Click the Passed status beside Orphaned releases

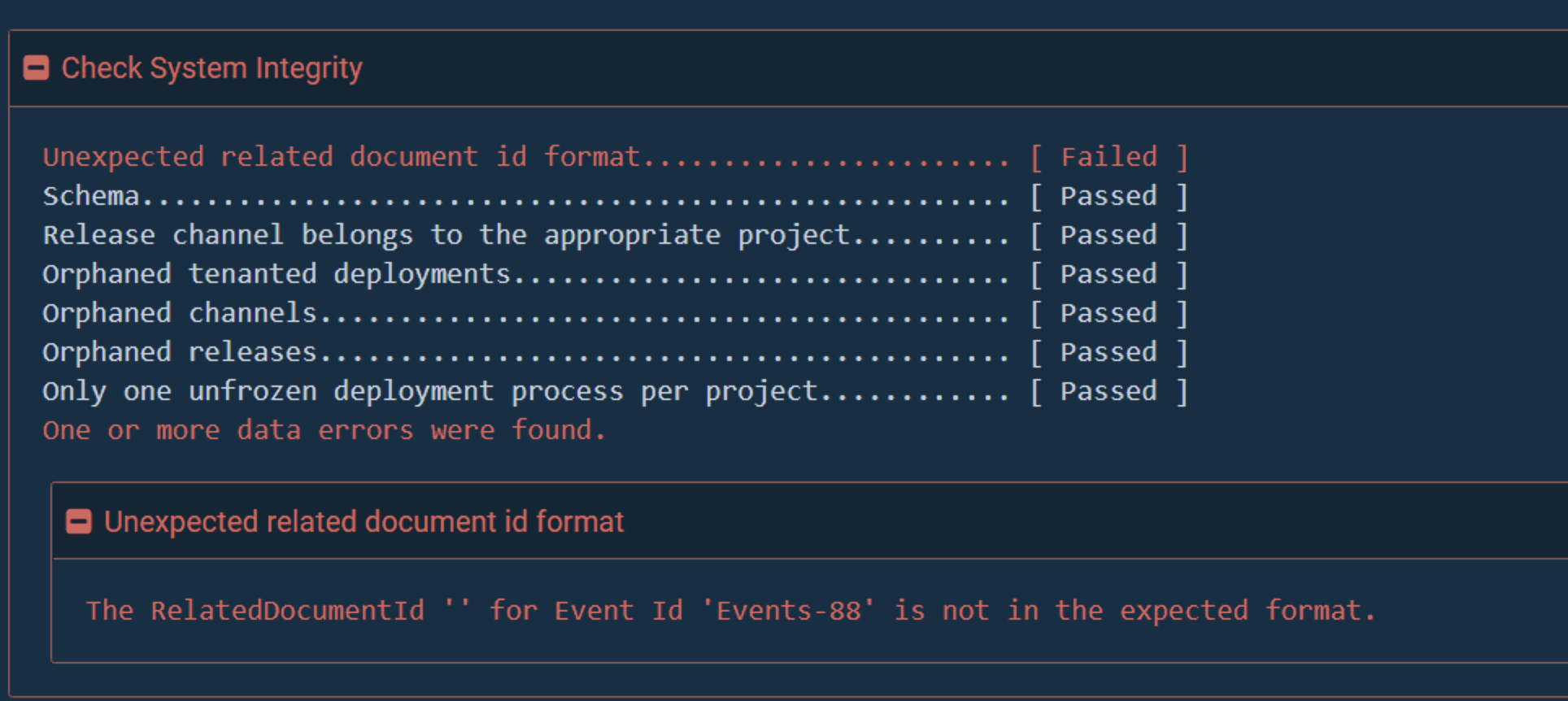point(1108,351)
